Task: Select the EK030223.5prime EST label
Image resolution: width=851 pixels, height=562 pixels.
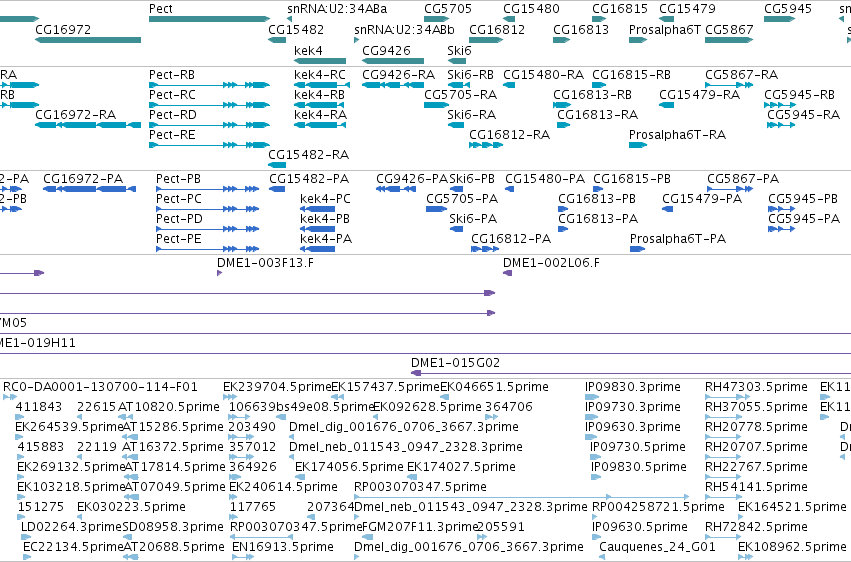Action: point(131,507)
